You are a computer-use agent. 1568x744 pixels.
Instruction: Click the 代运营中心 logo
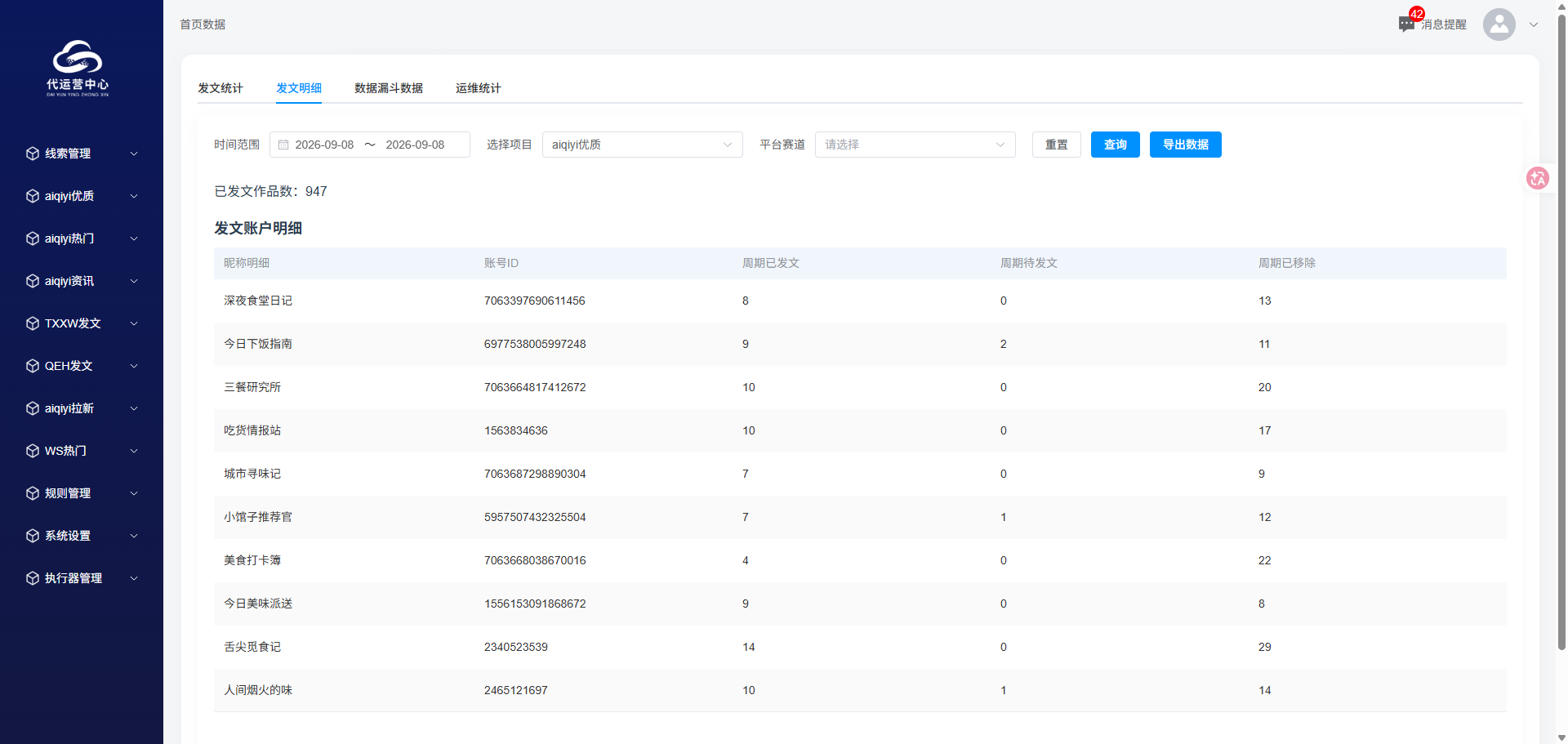[x=78, y=68]
